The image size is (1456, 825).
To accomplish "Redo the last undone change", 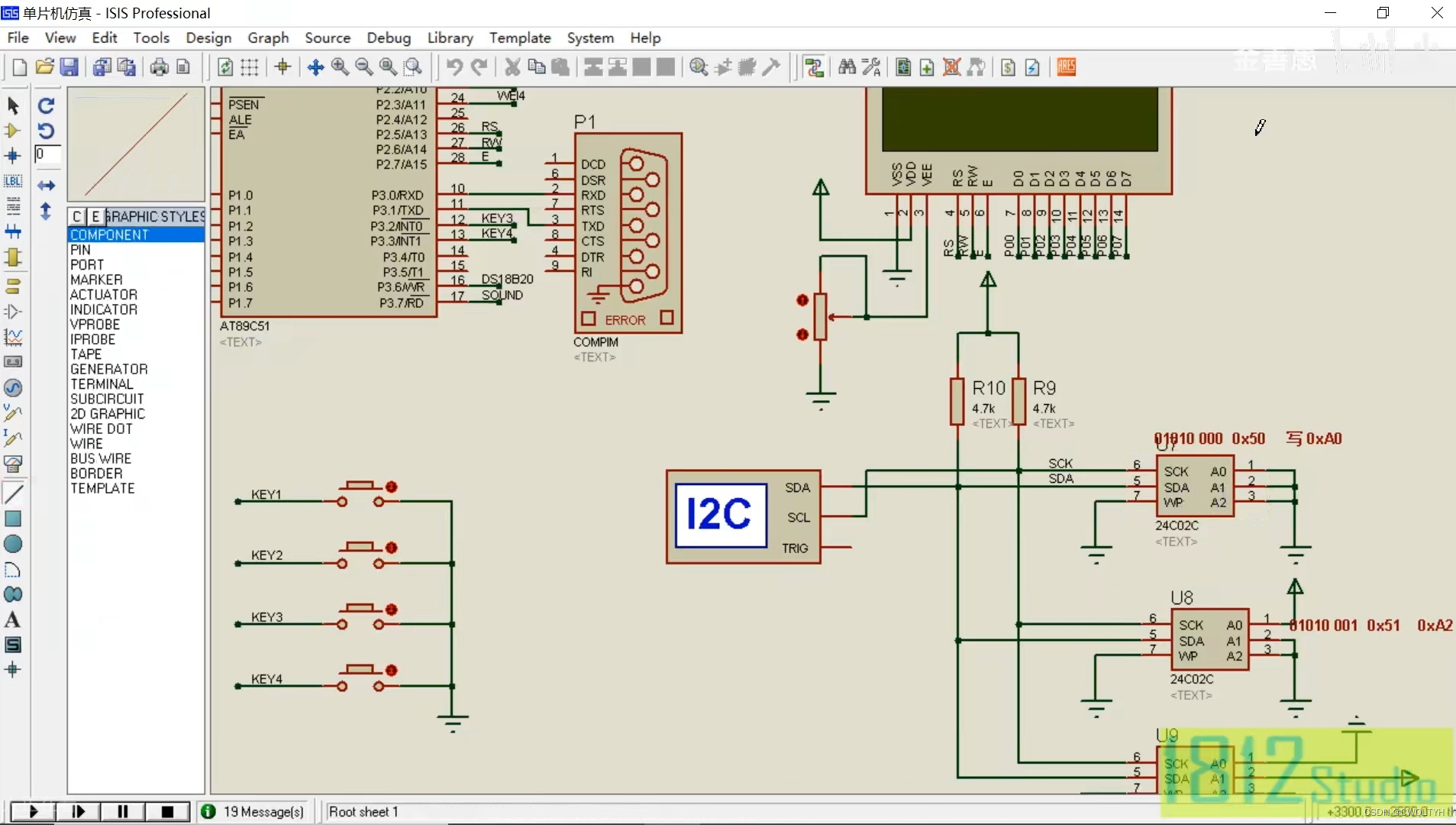I will [x=479, y=67].
